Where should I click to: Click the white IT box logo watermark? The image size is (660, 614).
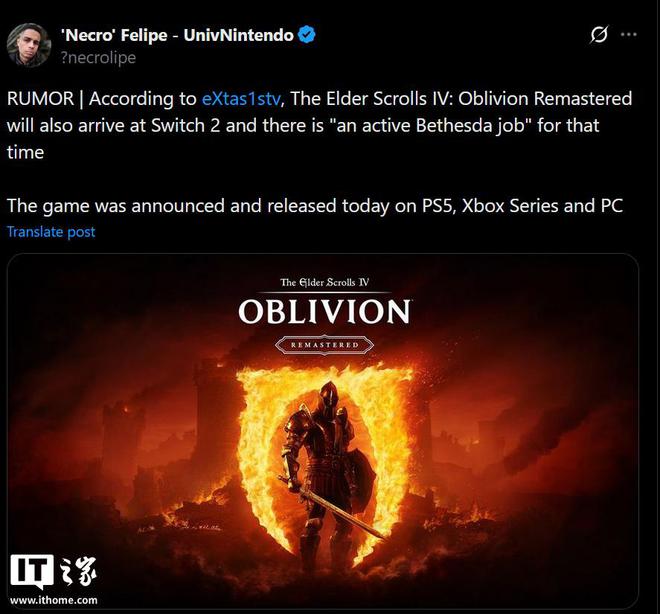click(x=32, y=571)
